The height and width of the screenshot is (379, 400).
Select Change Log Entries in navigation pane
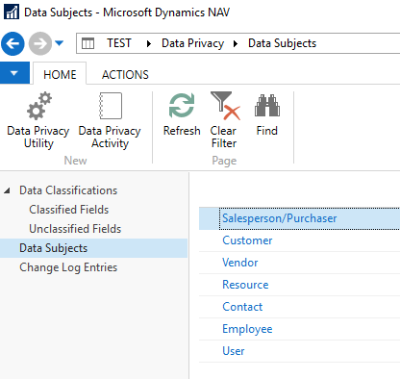pos(68,267)
